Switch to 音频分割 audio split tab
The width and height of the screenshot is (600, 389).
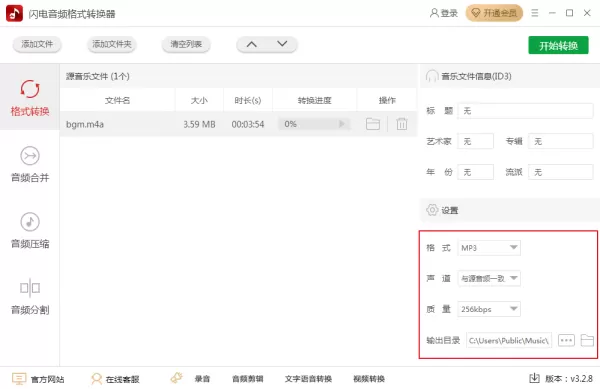tap(30, 296)
